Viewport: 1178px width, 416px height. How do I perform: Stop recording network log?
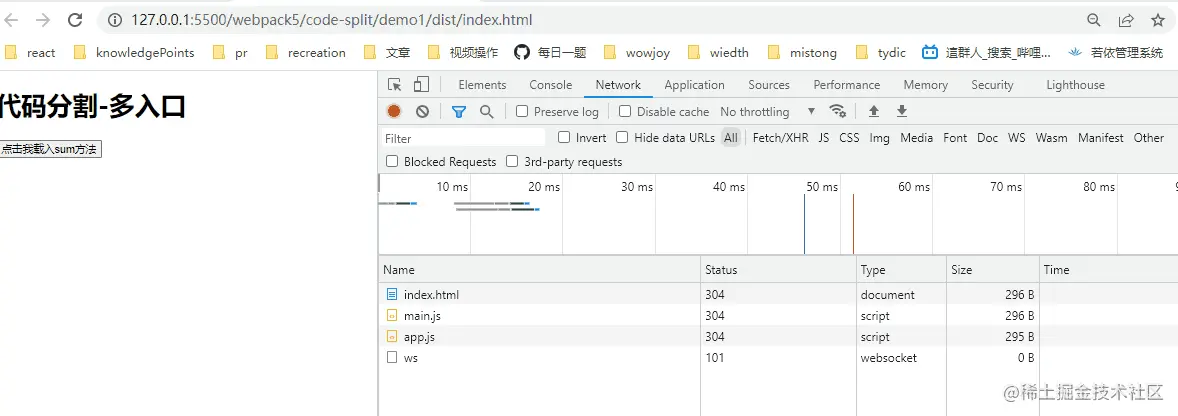click(395, 112)
